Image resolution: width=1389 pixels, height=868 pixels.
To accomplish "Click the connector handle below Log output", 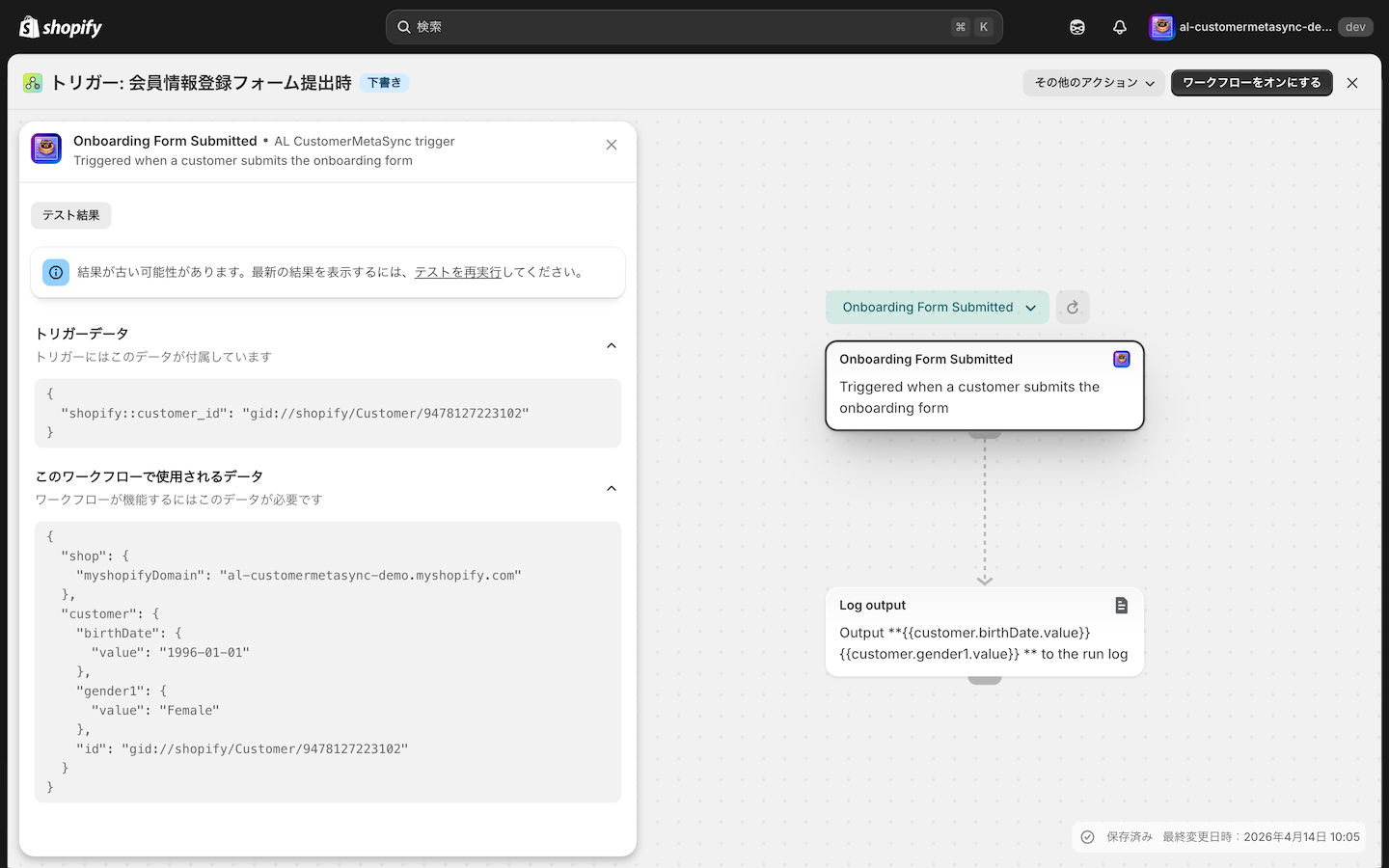I will pyautogui.click(x=985, y=680).
